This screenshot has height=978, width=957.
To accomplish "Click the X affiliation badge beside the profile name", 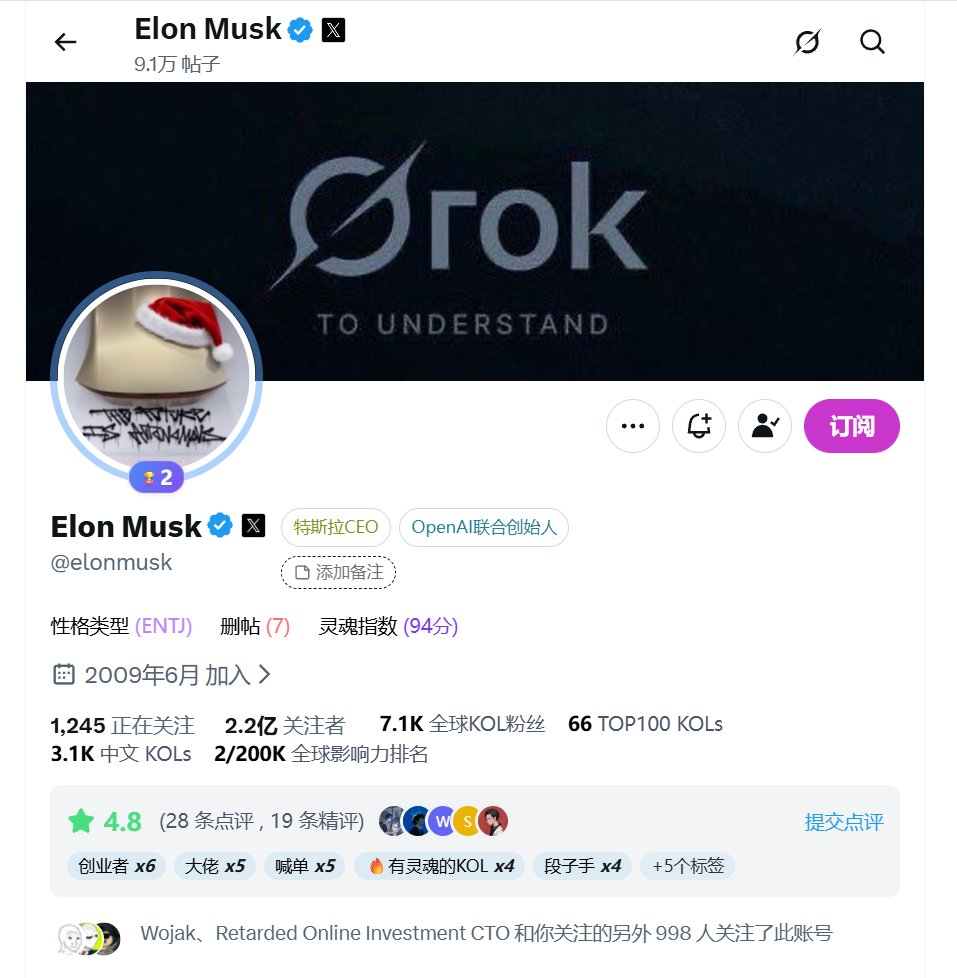I will [253, 526].
